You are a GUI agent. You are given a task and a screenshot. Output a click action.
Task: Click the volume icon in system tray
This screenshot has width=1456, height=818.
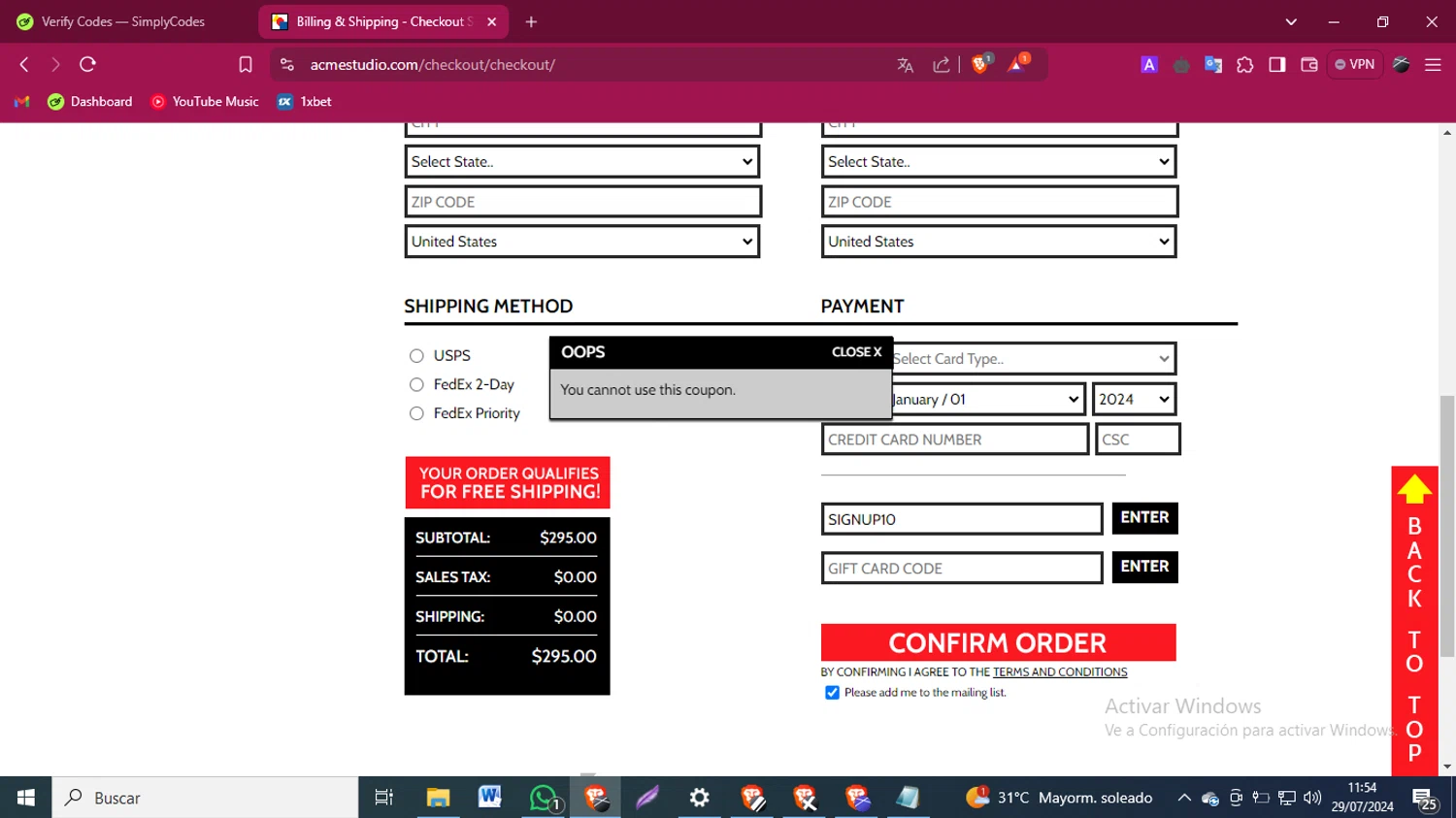(x=1312, y=798)
